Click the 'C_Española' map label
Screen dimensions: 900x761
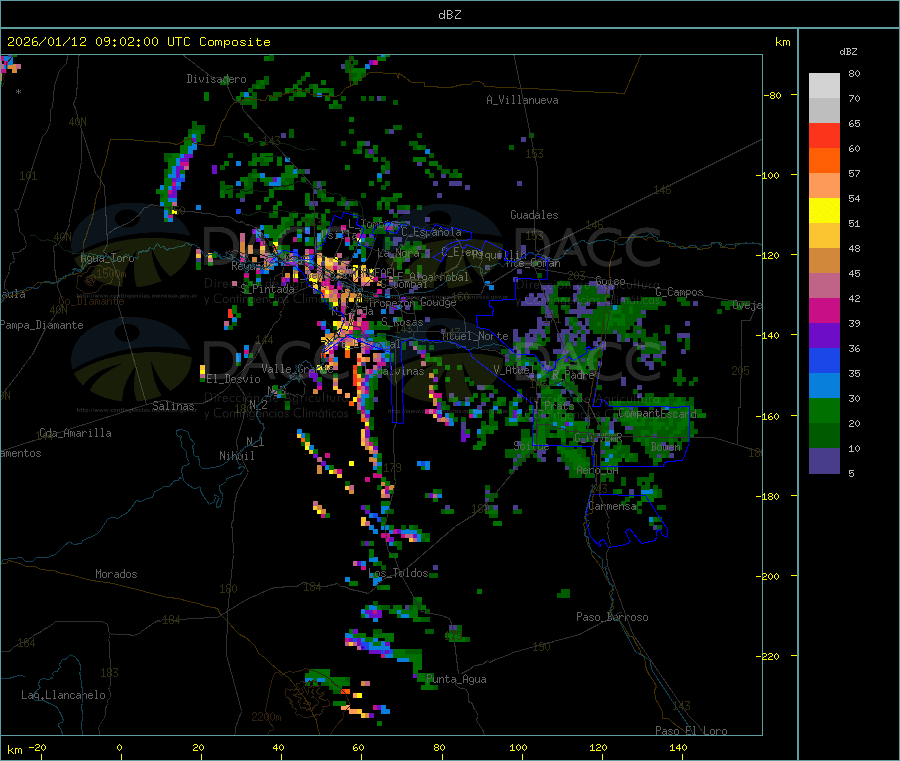tap(432, 232)
